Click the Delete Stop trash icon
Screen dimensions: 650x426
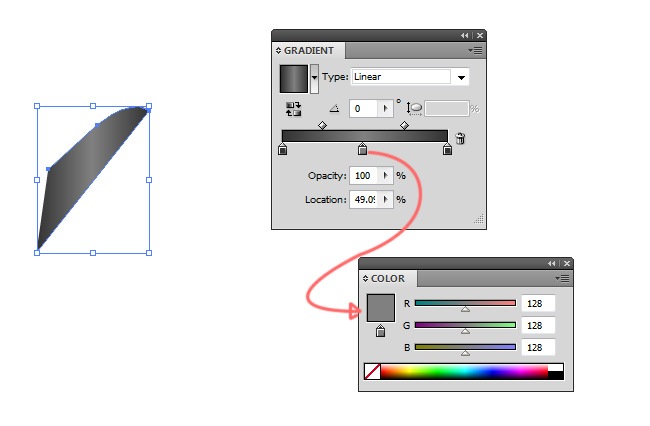[461, 138]
